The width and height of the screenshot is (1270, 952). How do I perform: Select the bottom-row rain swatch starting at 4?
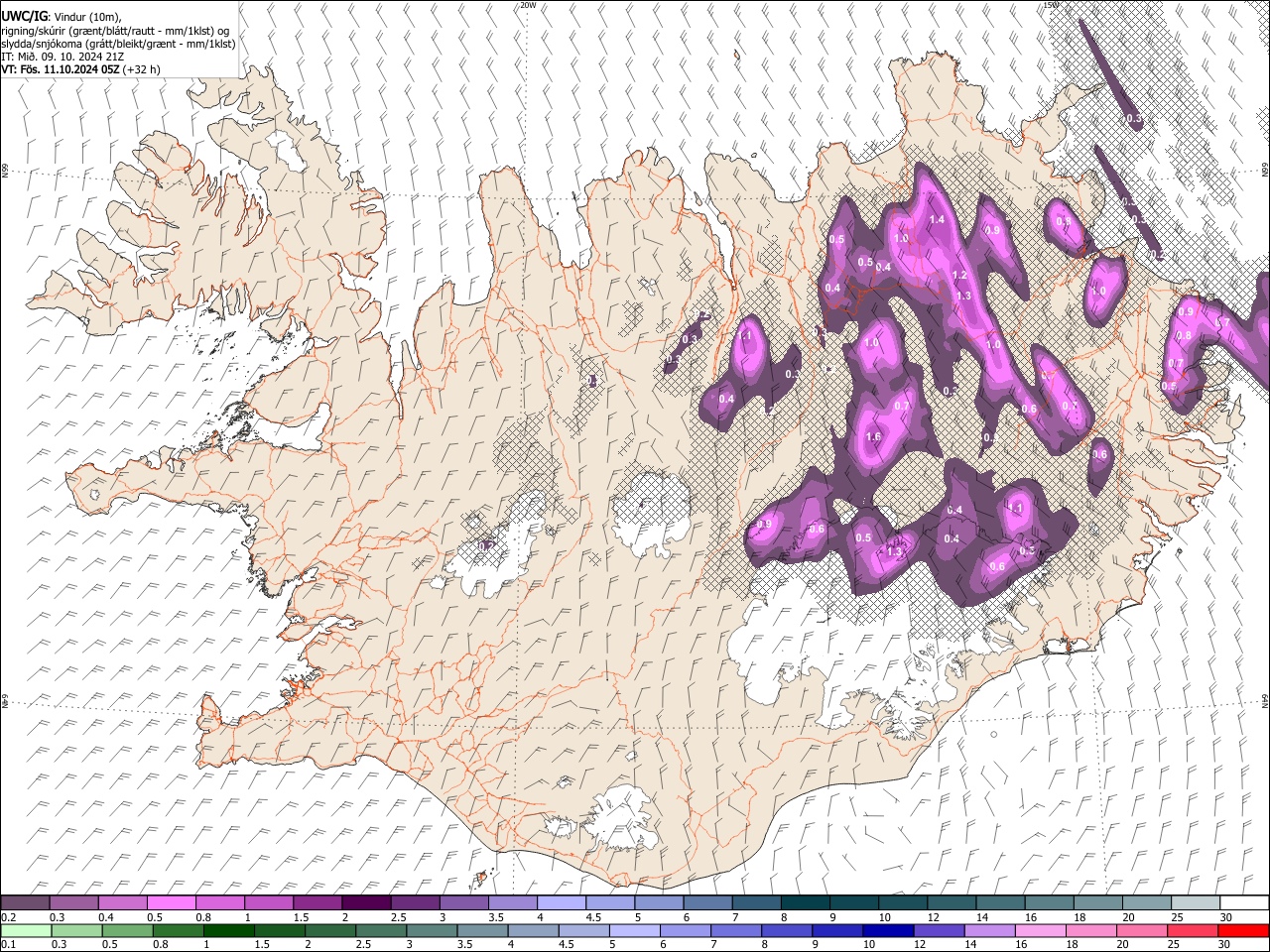[533, 930]
